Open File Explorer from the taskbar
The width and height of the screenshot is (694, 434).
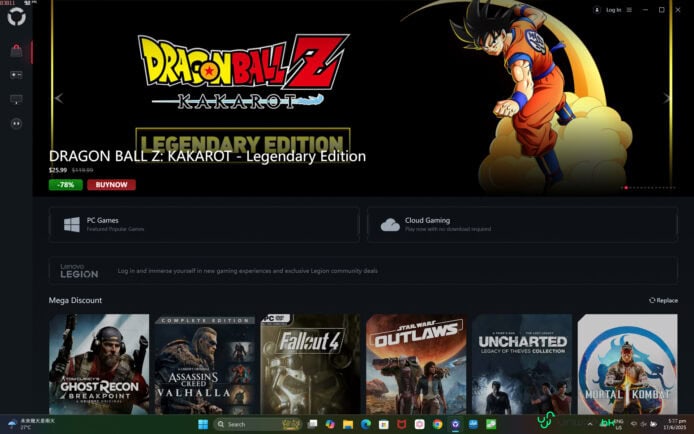pyautogui.click(x=348, y=425)
